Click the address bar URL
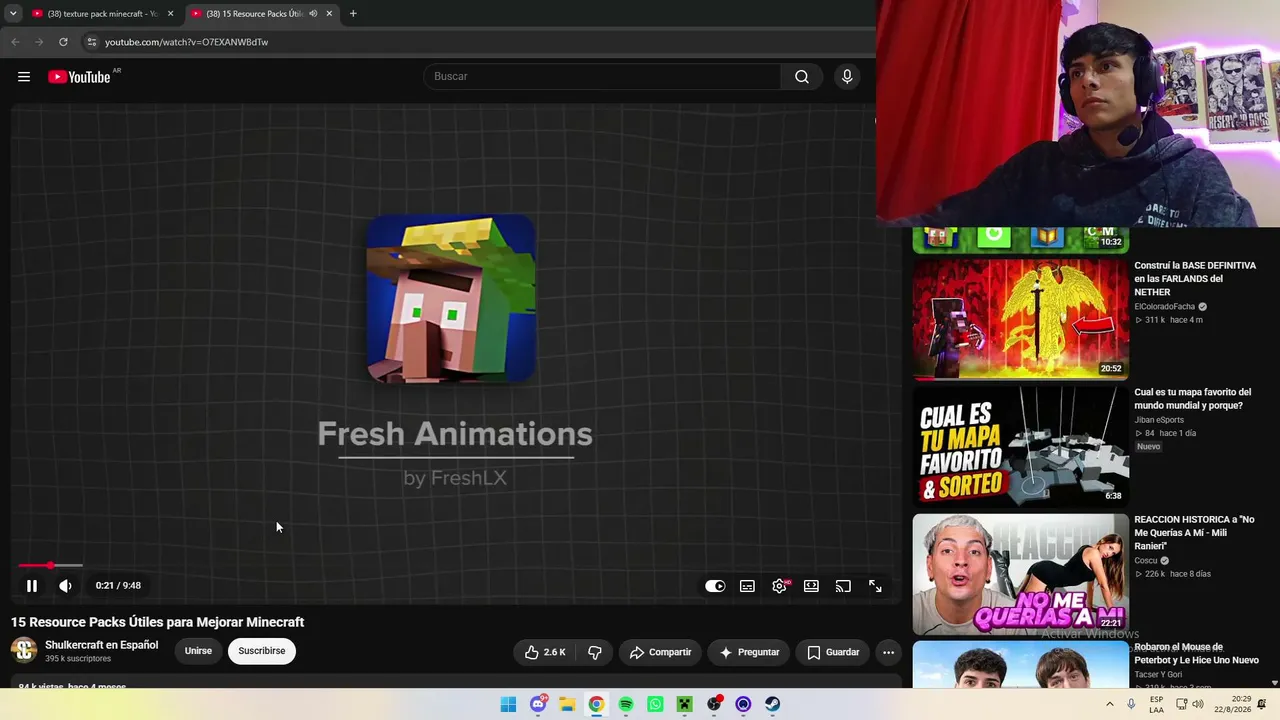Image resolution: width=1280 pixels, height=720 pixels. coord(186,42)
